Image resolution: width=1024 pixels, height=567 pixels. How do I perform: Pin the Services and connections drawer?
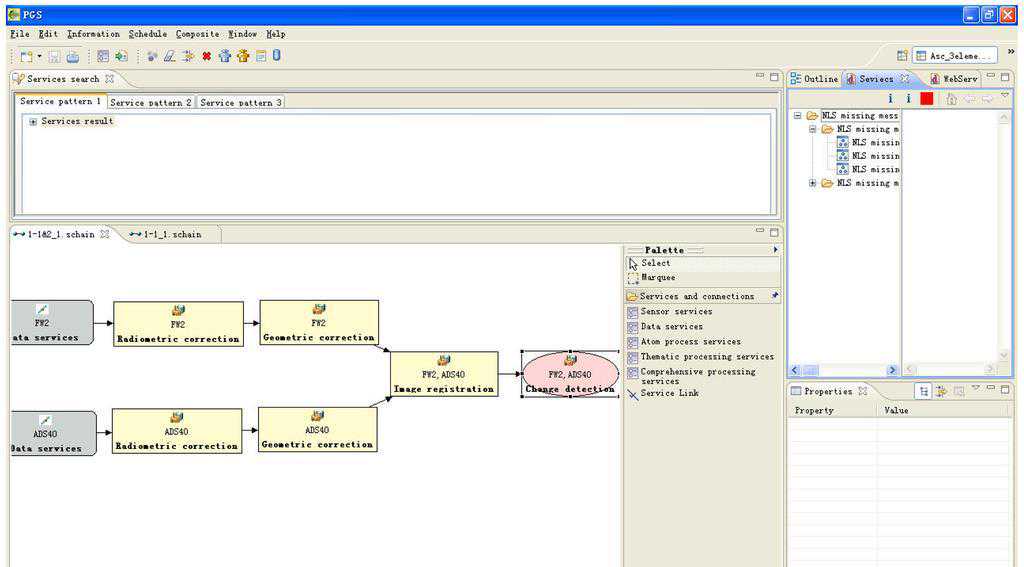tap(774, 296)
